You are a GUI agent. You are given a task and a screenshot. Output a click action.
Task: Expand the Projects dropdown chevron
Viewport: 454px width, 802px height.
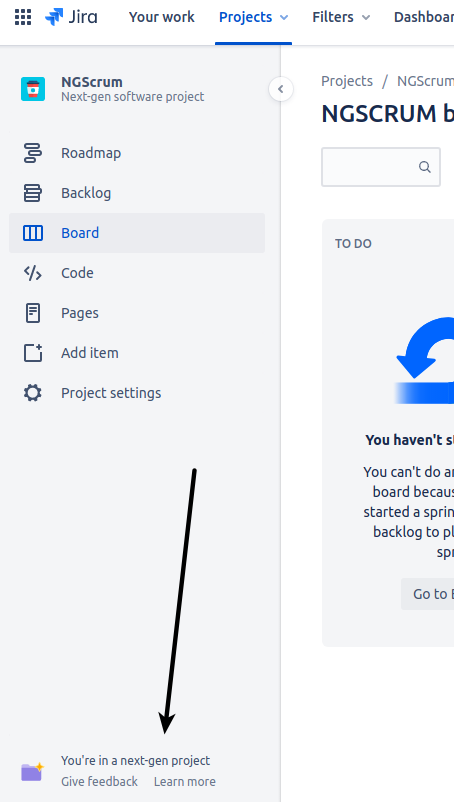(284, 17)
